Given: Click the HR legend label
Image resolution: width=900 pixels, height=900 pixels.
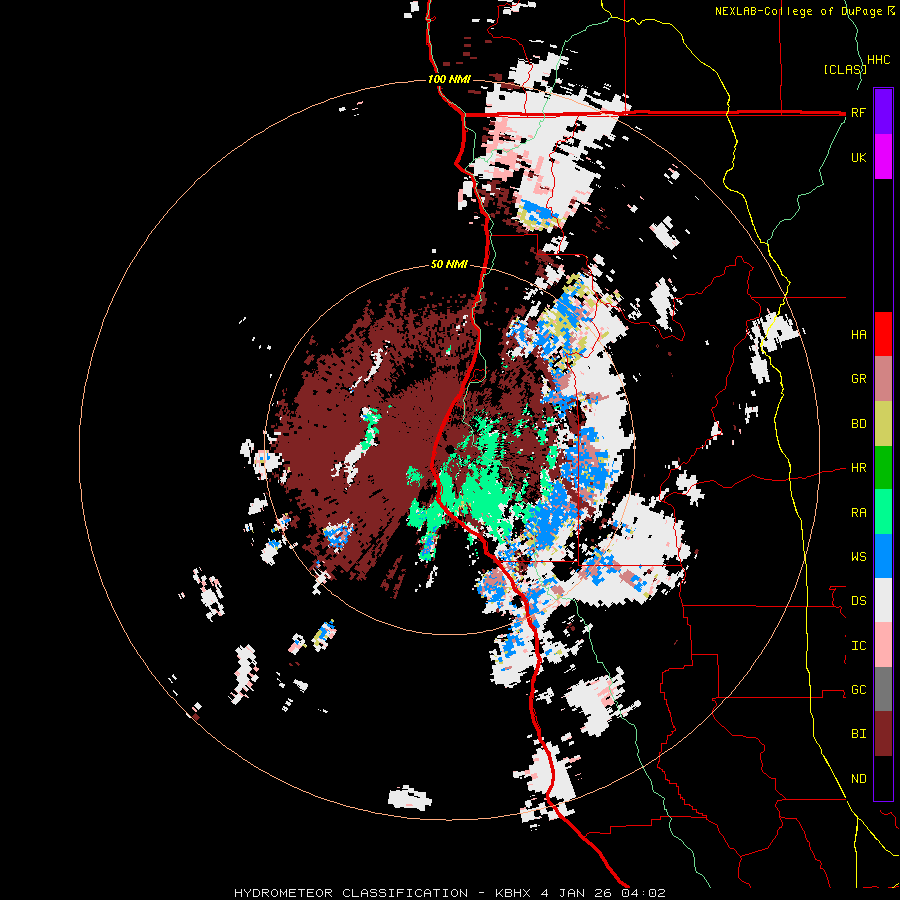Looking at the screenshot, I should (x=858, y=468).
